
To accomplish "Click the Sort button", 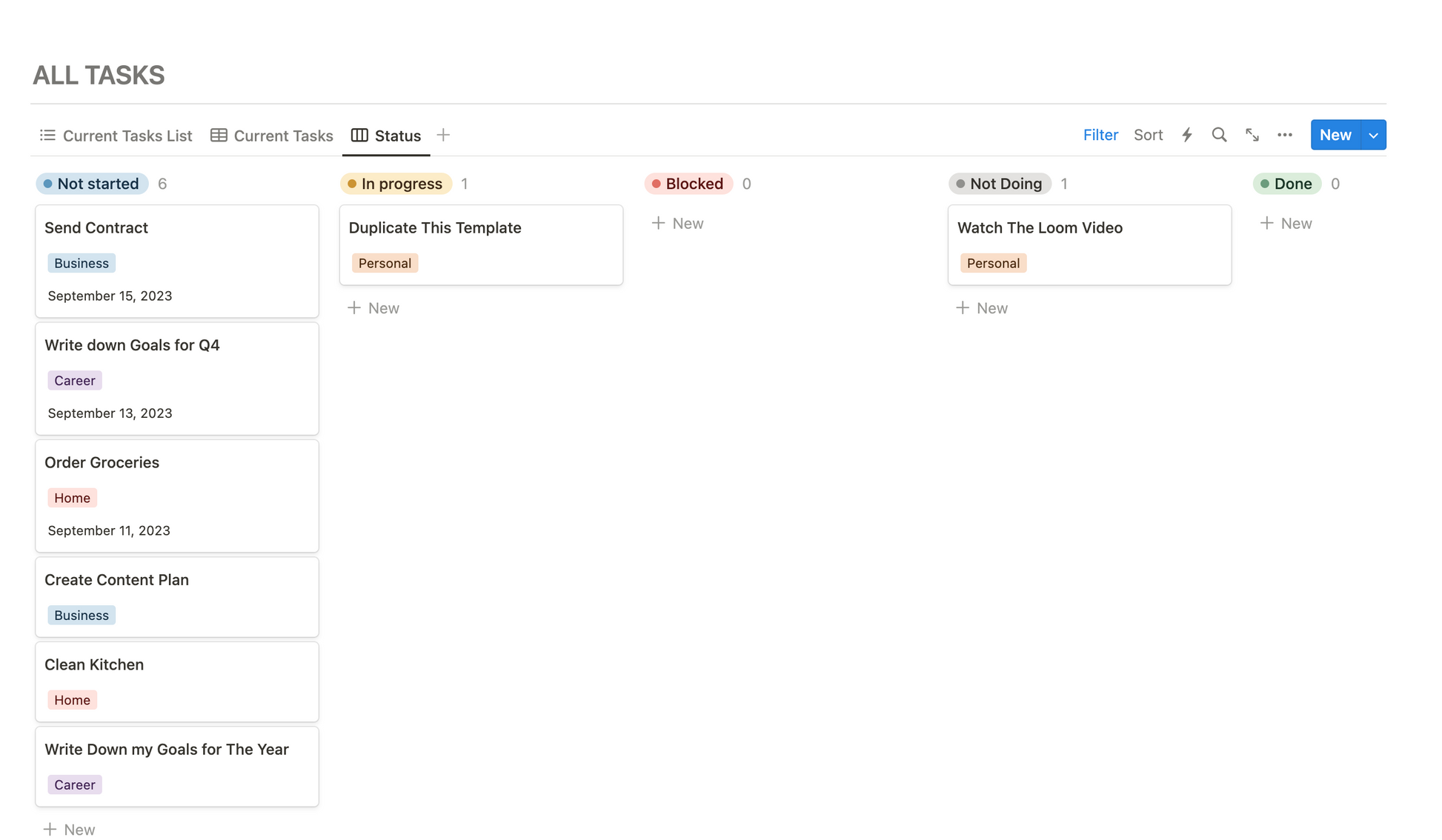I will point(1148,135).
